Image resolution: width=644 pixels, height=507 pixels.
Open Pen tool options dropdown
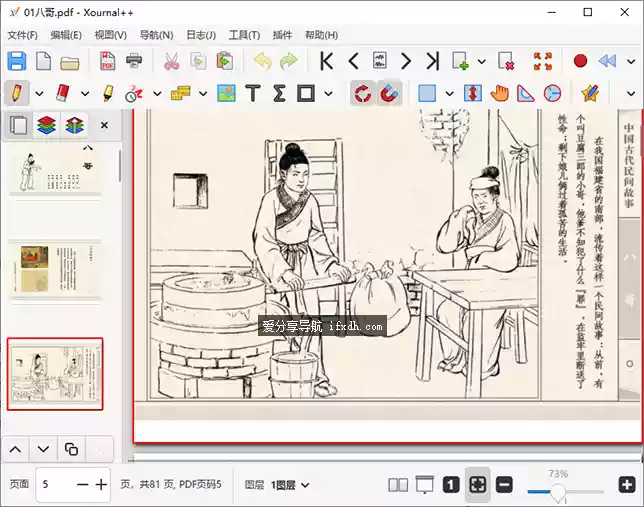pyautogui.click(x=39, y=94)
